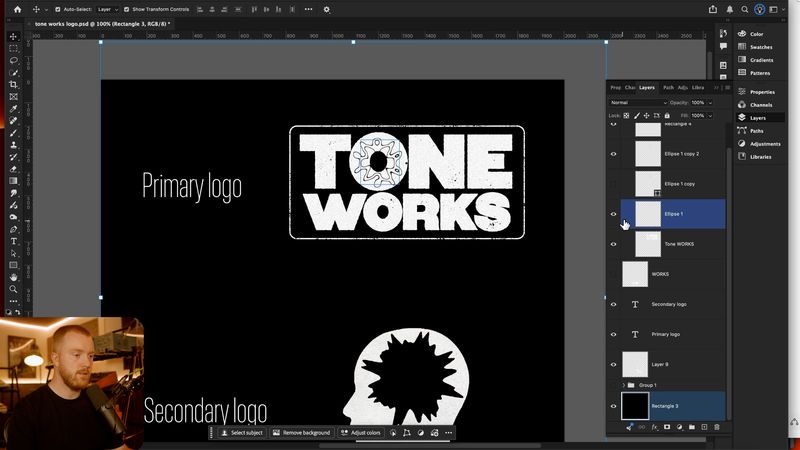Open the Opacity 100% dropdown arrow
The image size is (800, 450).
tap(710, 103)
